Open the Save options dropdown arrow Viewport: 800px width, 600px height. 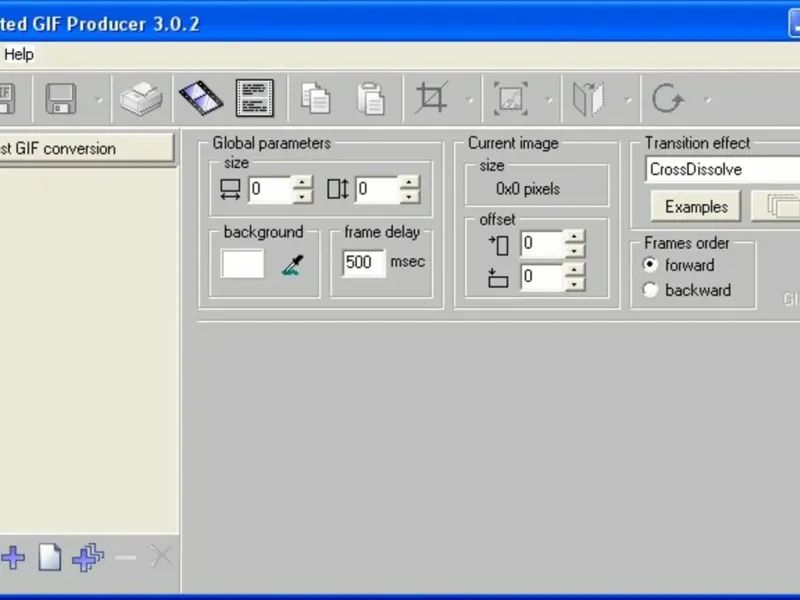(x=99, y=101)
